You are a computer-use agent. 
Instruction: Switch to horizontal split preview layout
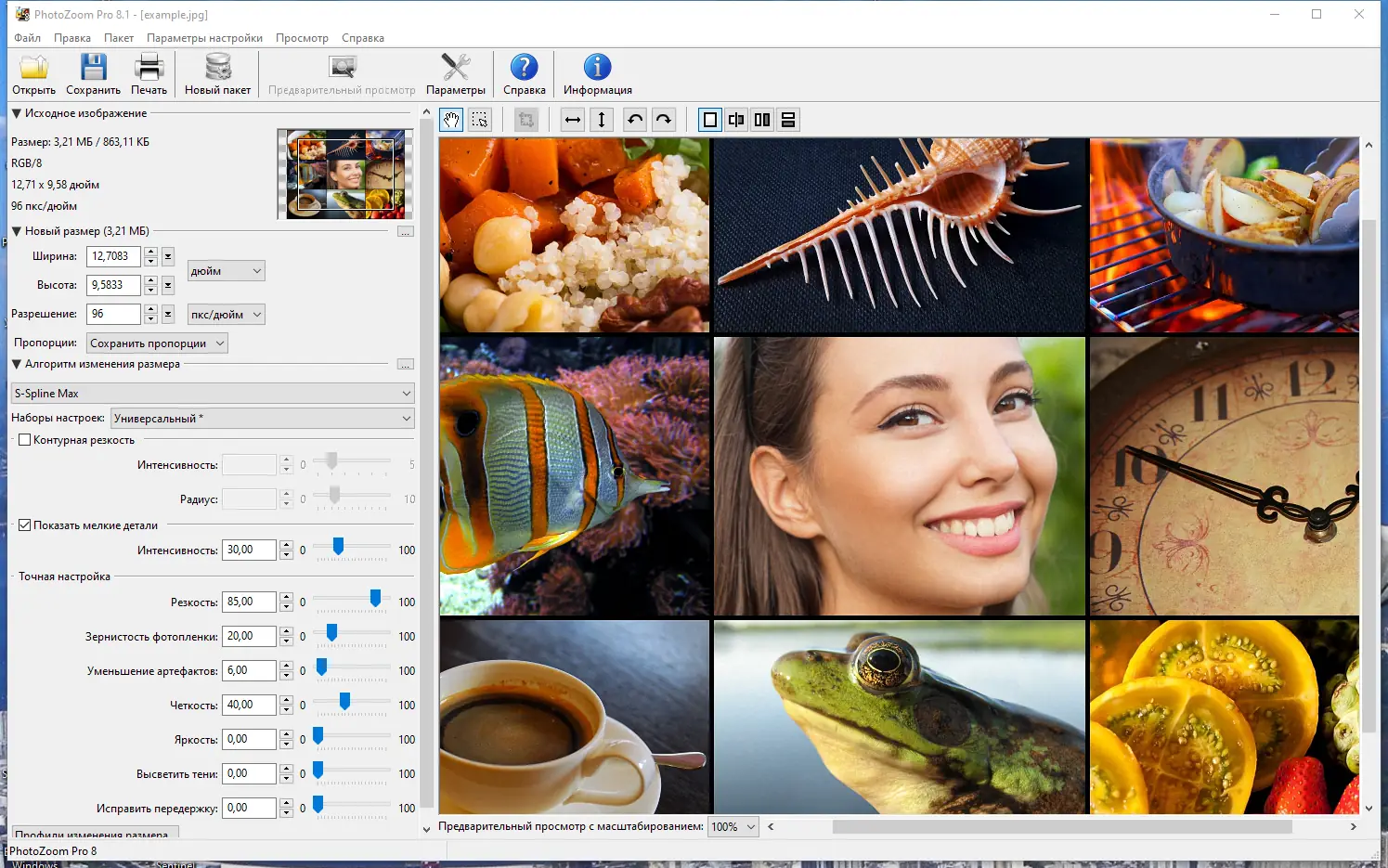click(788, 120)
